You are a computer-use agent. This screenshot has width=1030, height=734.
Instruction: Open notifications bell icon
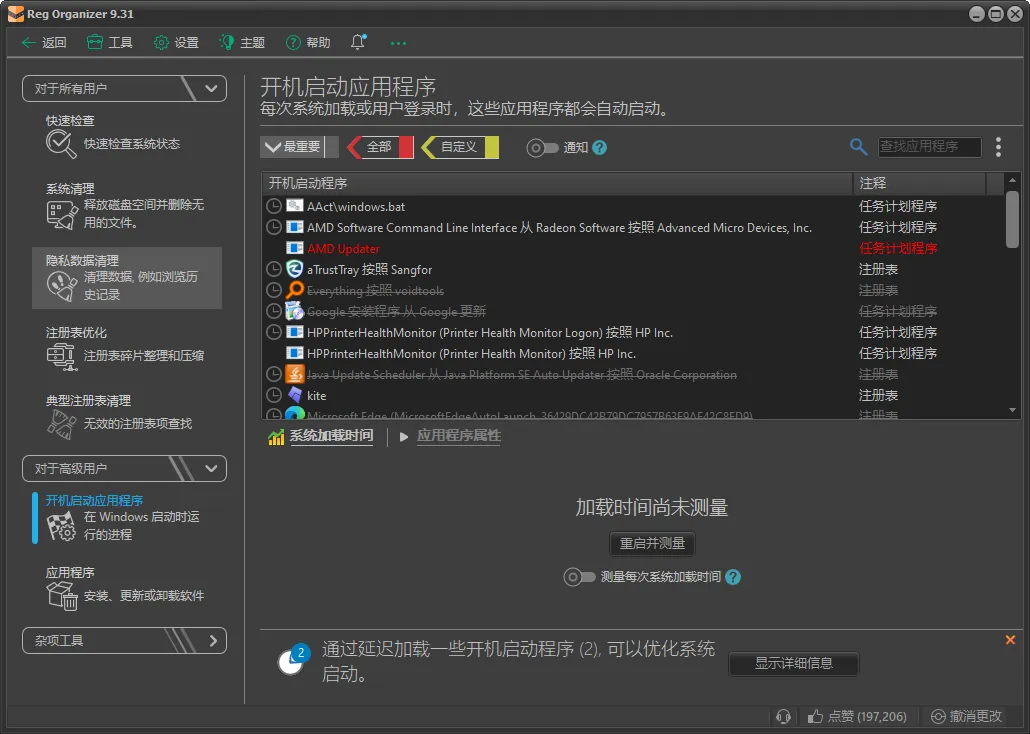[x=358, y=42]
